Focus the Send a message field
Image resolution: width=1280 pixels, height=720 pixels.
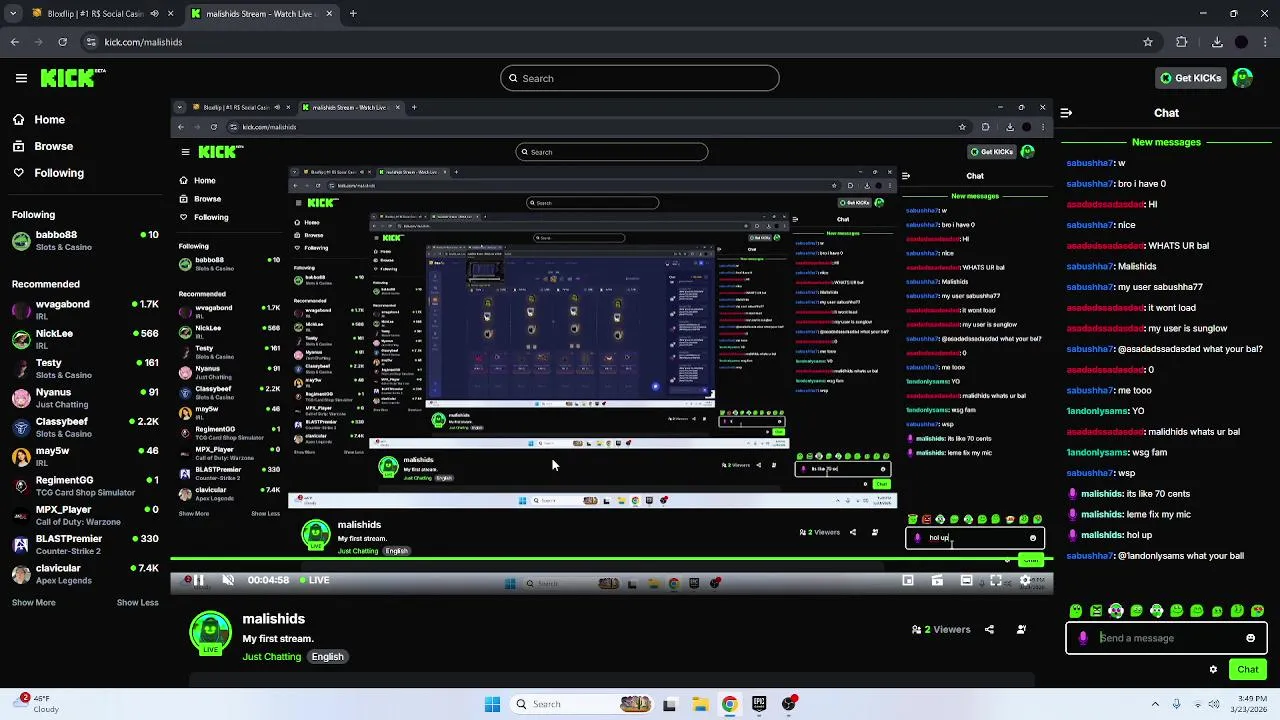1167,638
